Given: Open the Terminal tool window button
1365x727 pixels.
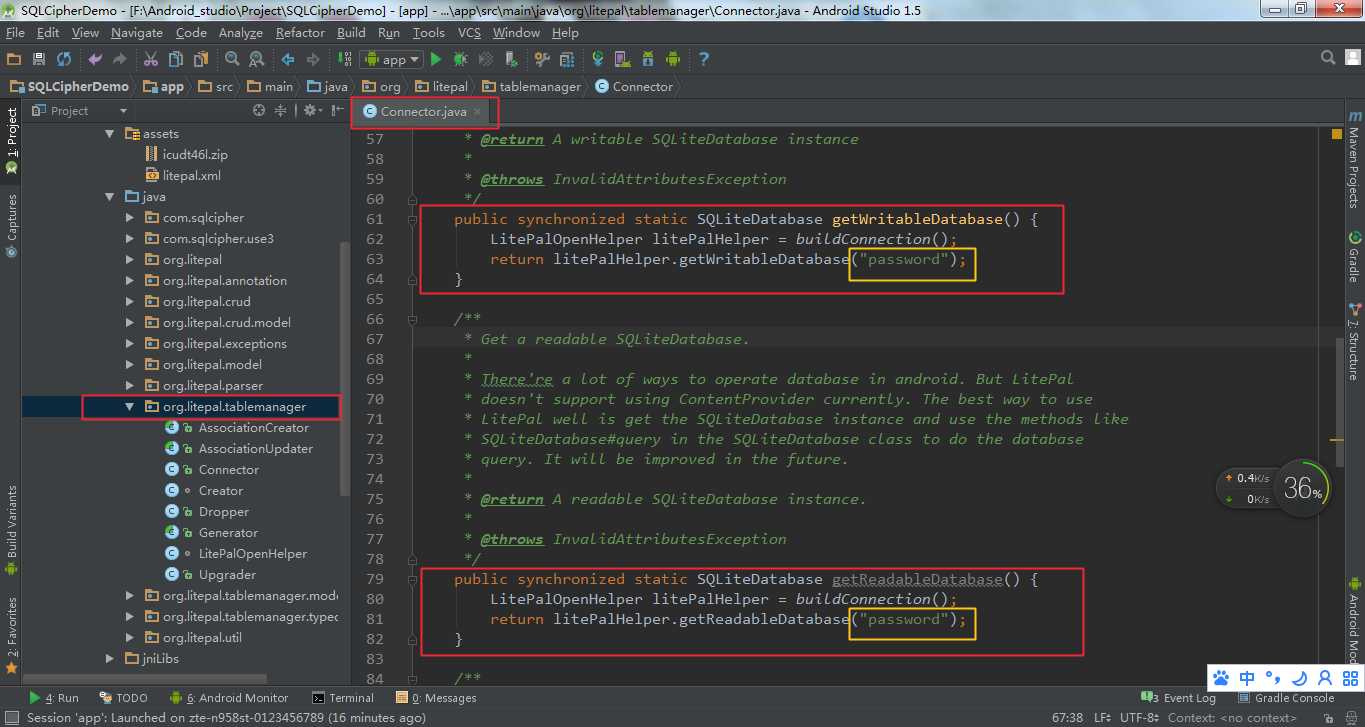Looking at the screenshot, I should point(343,698).
